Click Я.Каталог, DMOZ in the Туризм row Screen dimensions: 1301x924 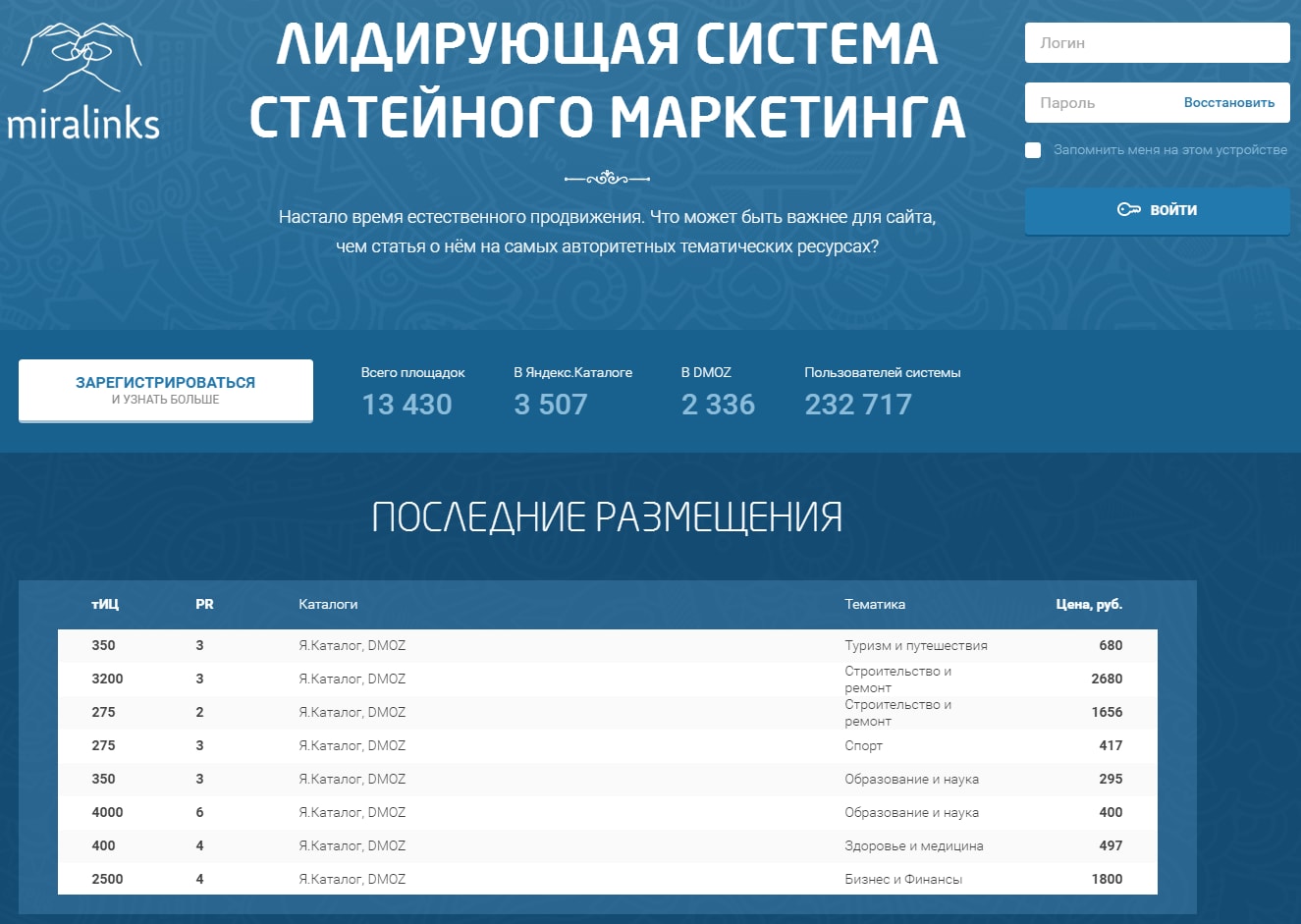(352, 645)
